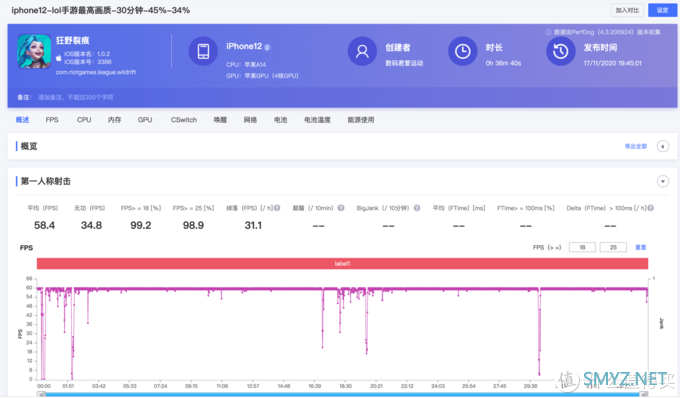Open the CSwitch tab
This screenshot has height=398, width=680.
pyautogui.click(x=184, y=120)
